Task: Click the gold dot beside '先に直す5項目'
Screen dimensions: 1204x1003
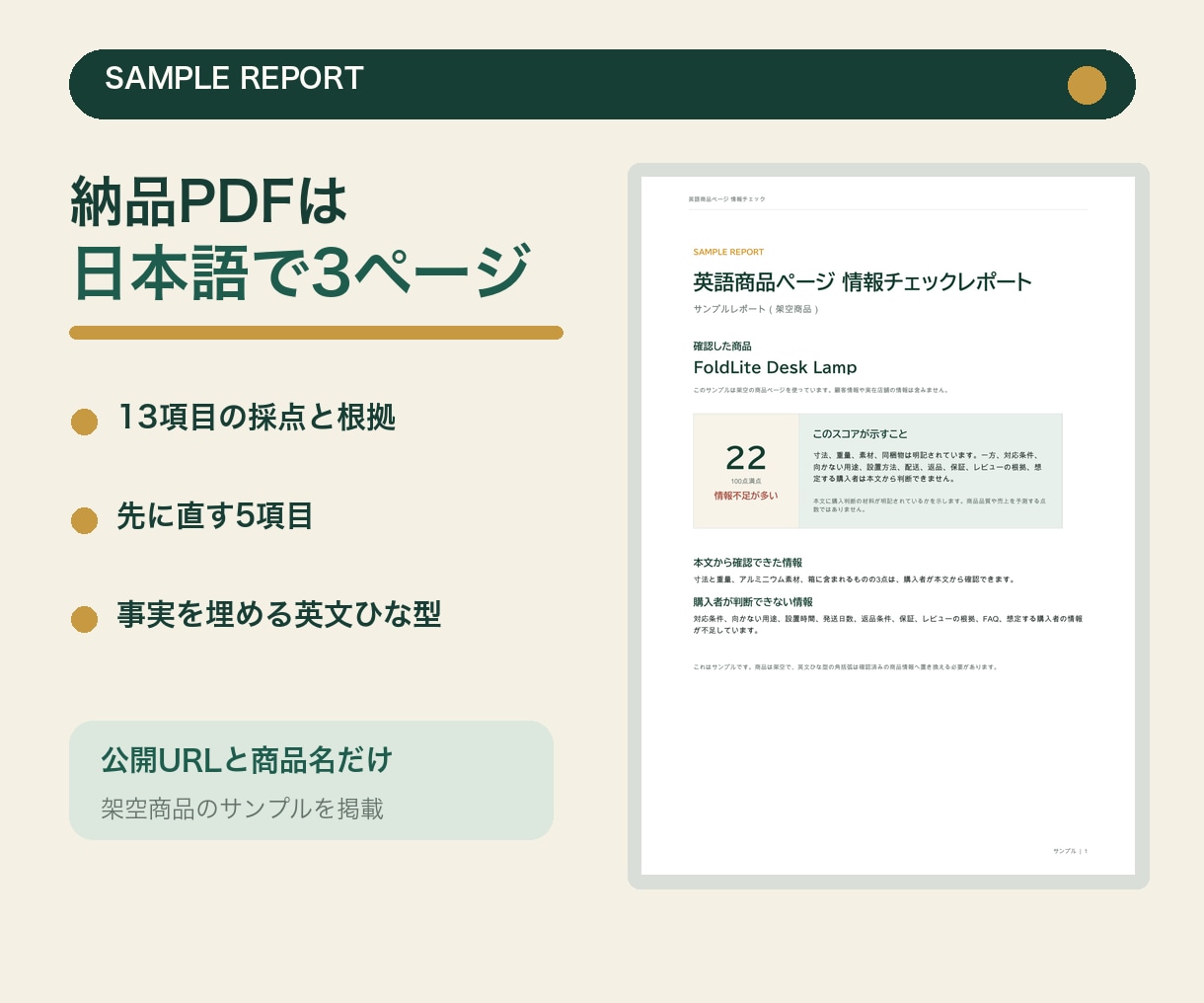Action: coord(84,520)
